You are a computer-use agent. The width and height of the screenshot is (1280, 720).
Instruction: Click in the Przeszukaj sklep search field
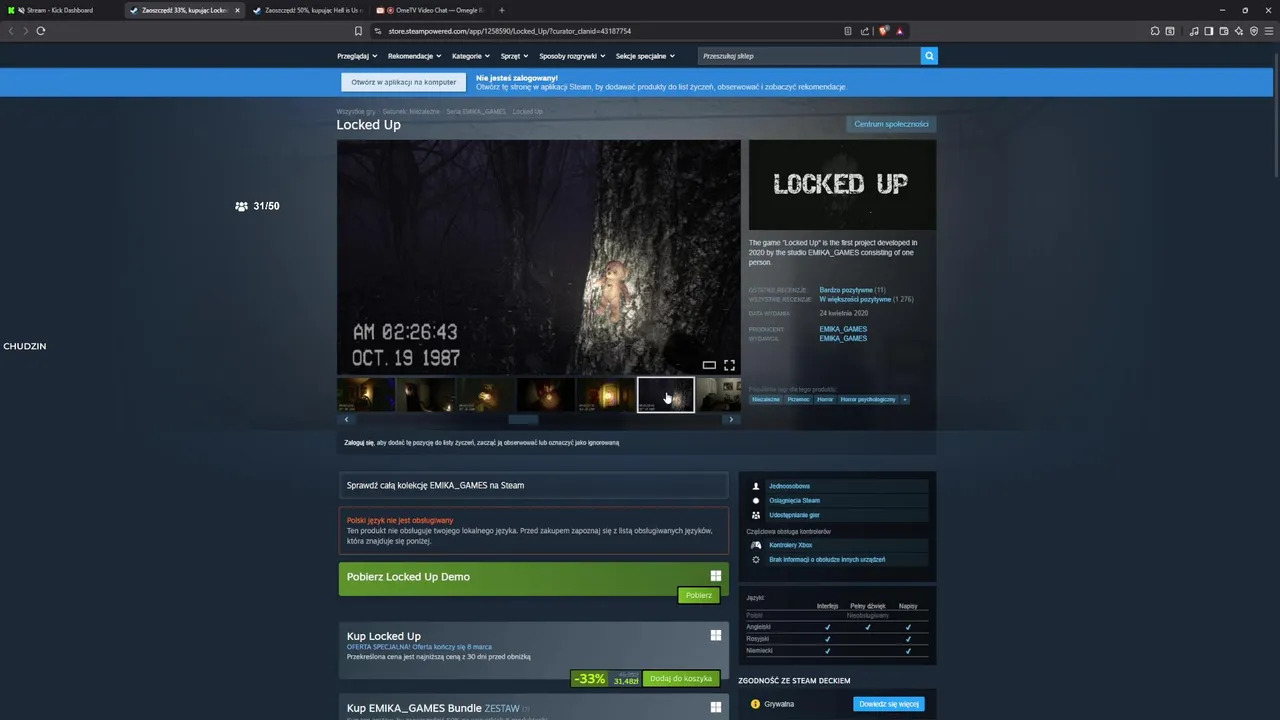[x=808, y=56]
